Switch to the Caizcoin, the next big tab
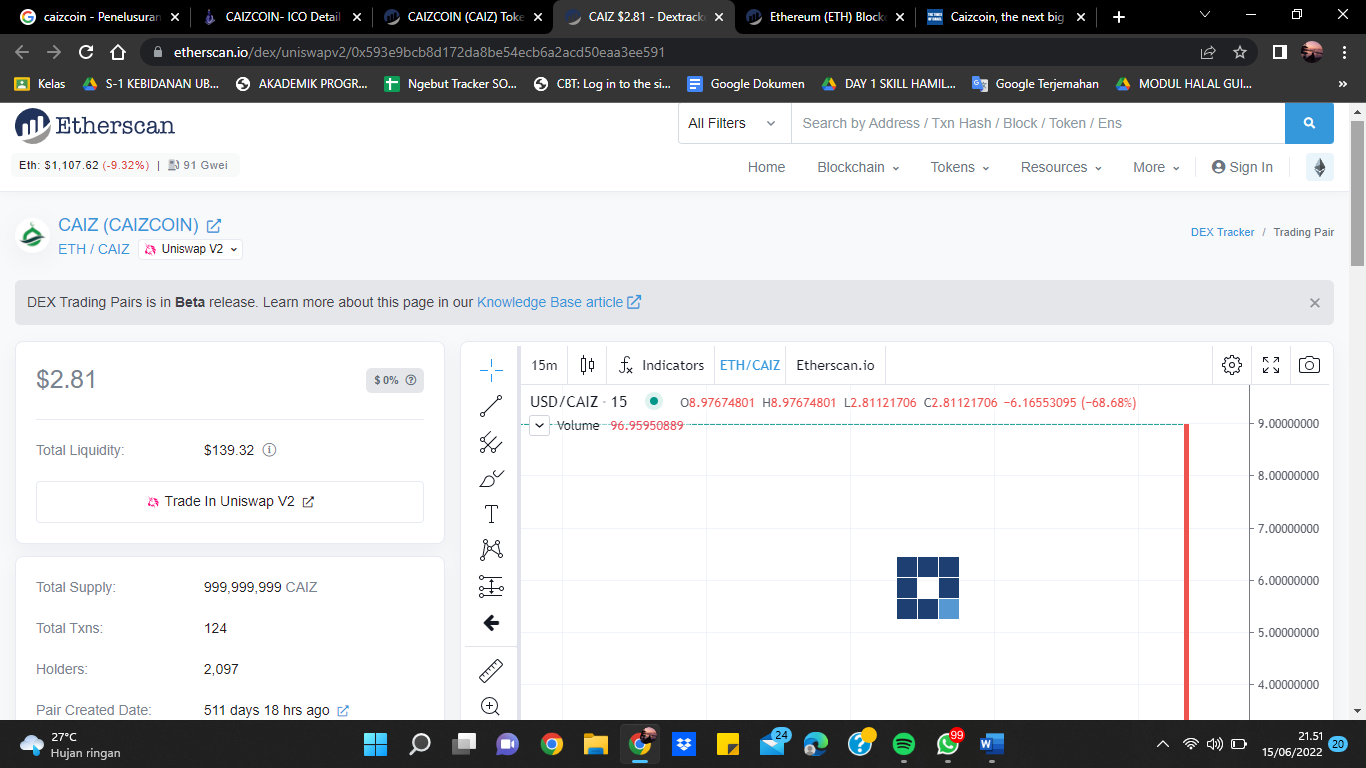 [1006, 17]
